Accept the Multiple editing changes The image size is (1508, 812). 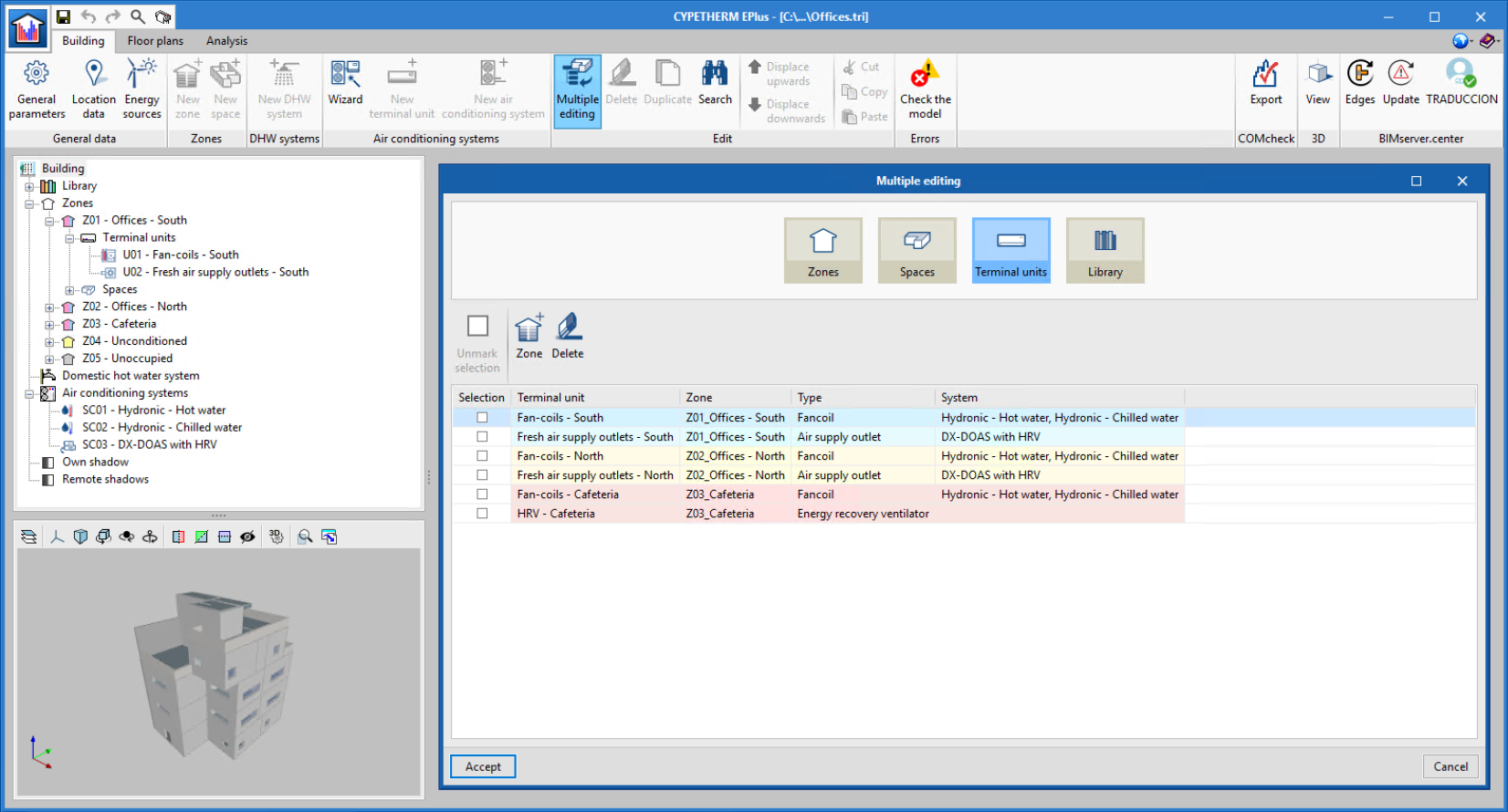point(483,766)
